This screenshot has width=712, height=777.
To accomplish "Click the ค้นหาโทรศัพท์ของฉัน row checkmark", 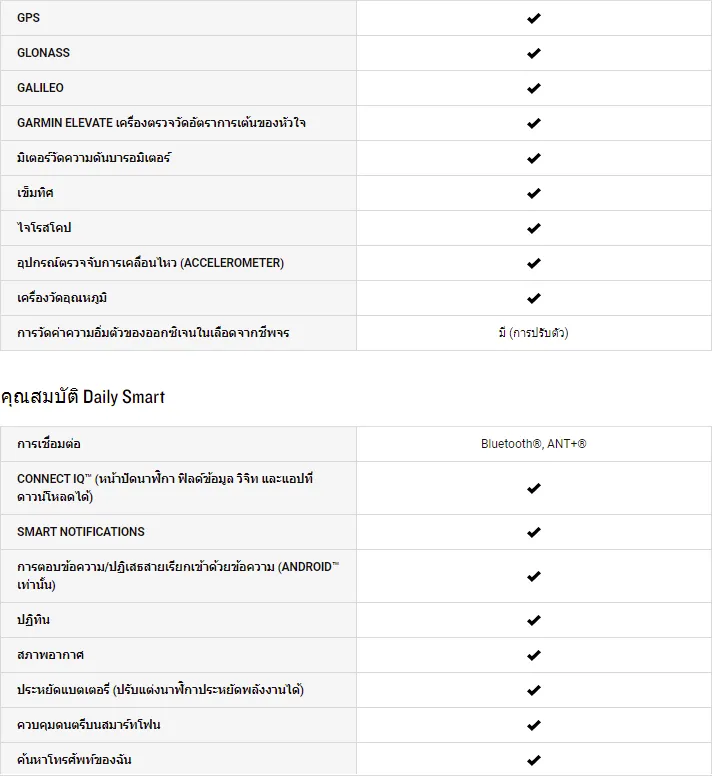I will pyautogui.click(x=533, y=760).
